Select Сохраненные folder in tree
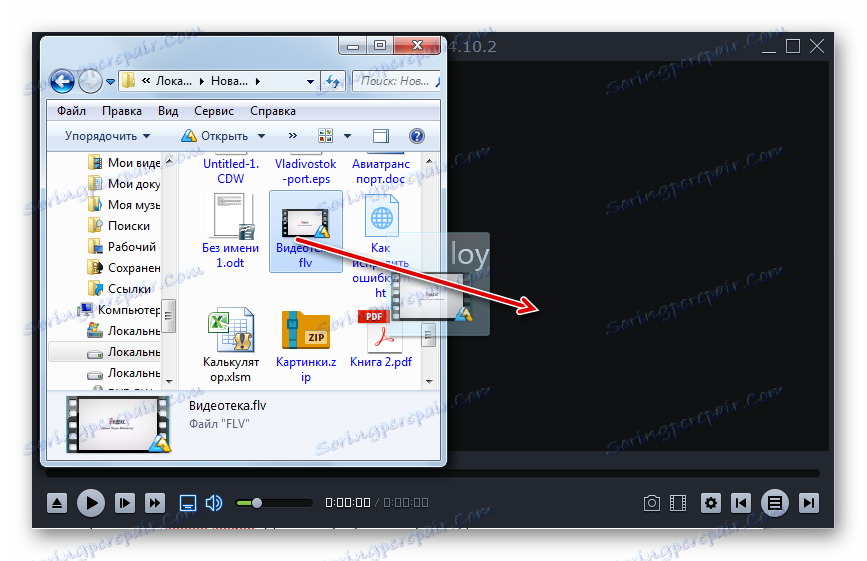Screen dimensions: 867x561 124,268
